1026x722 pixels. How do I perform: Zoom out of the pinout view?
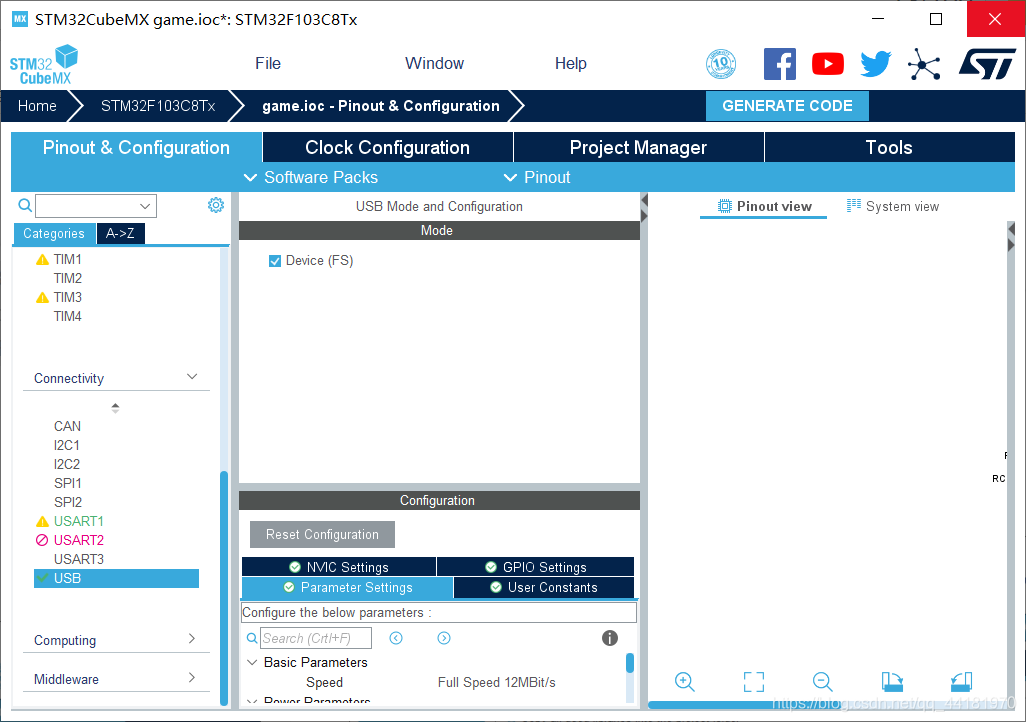[x=823, y=681]
